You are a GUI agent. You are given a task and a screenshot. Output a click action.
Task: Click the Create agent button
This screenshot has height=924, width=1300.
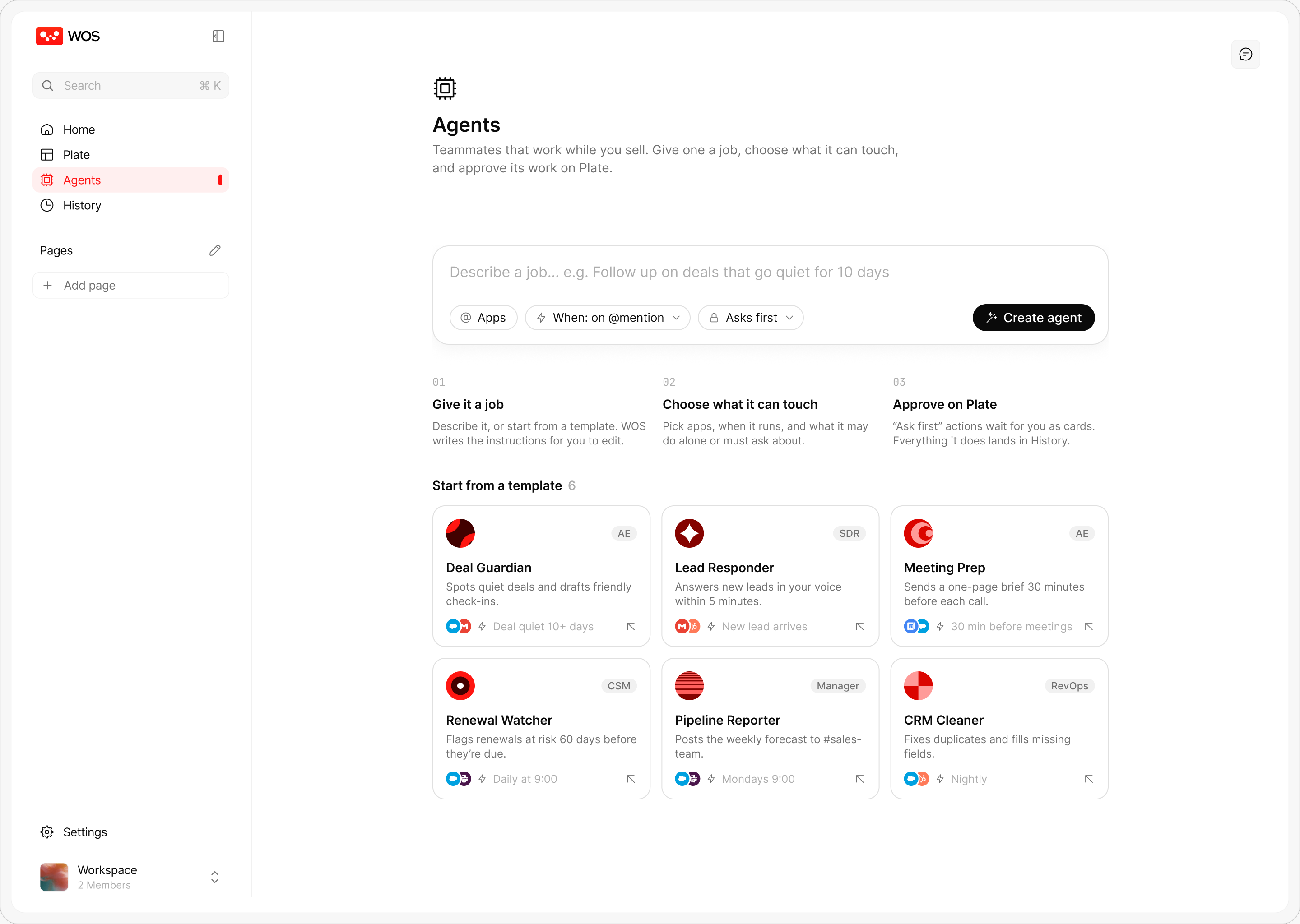[1033, 318]
